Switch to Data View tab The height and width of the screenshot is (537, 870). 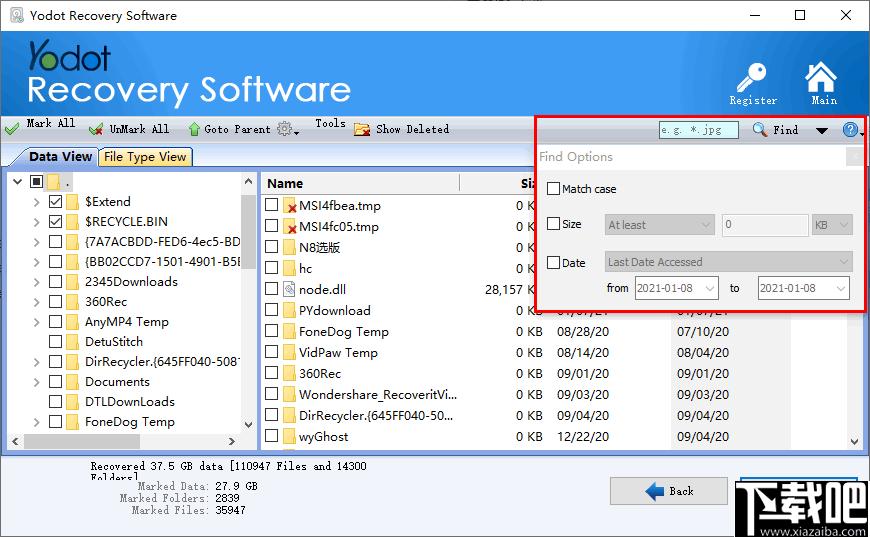[x=60, y=156]
